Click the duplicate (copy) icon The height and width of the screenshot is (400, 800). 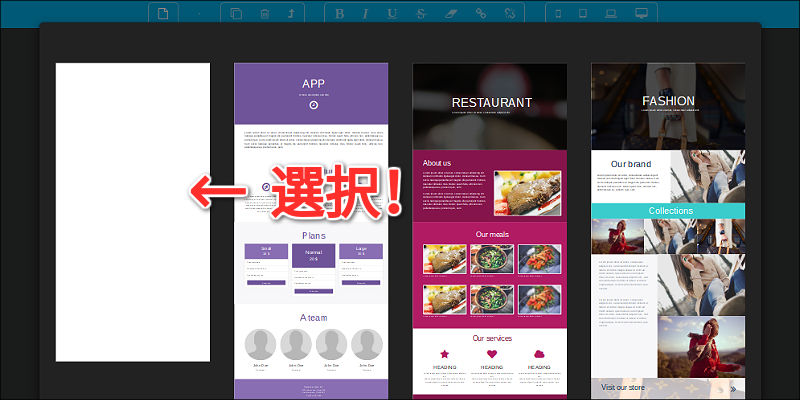tap(236, 14)
